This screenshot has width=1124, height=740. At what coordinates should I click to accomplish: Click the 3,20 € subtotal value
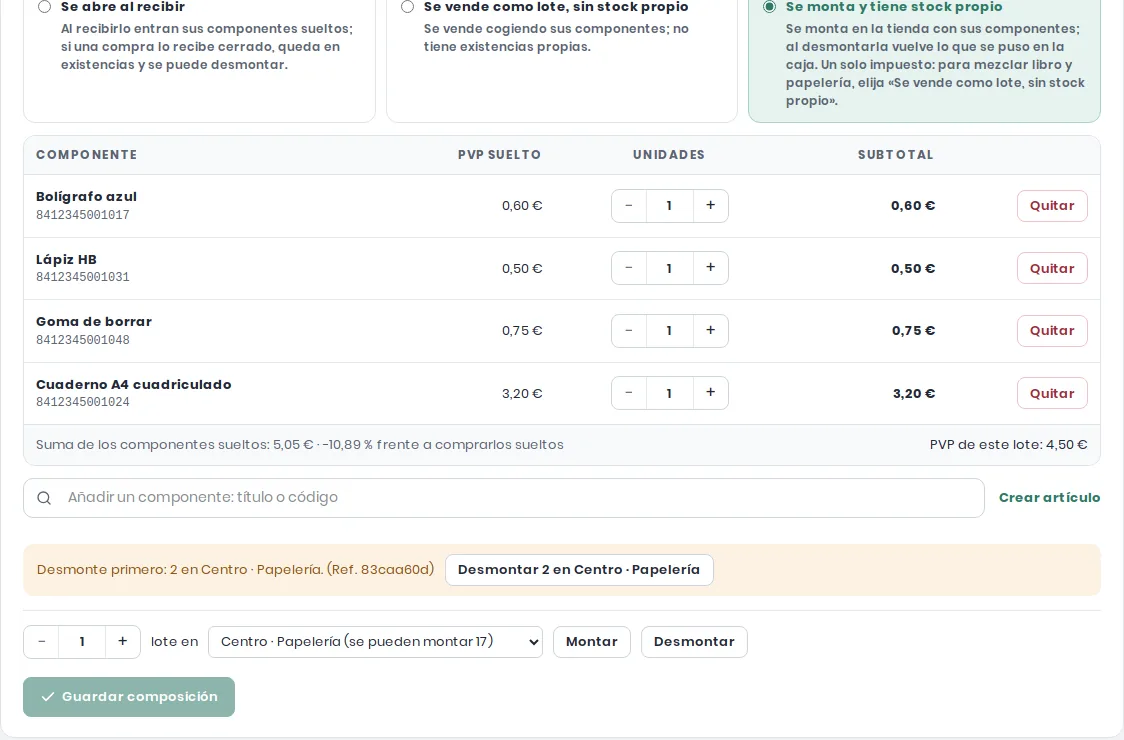pos(913,394)
